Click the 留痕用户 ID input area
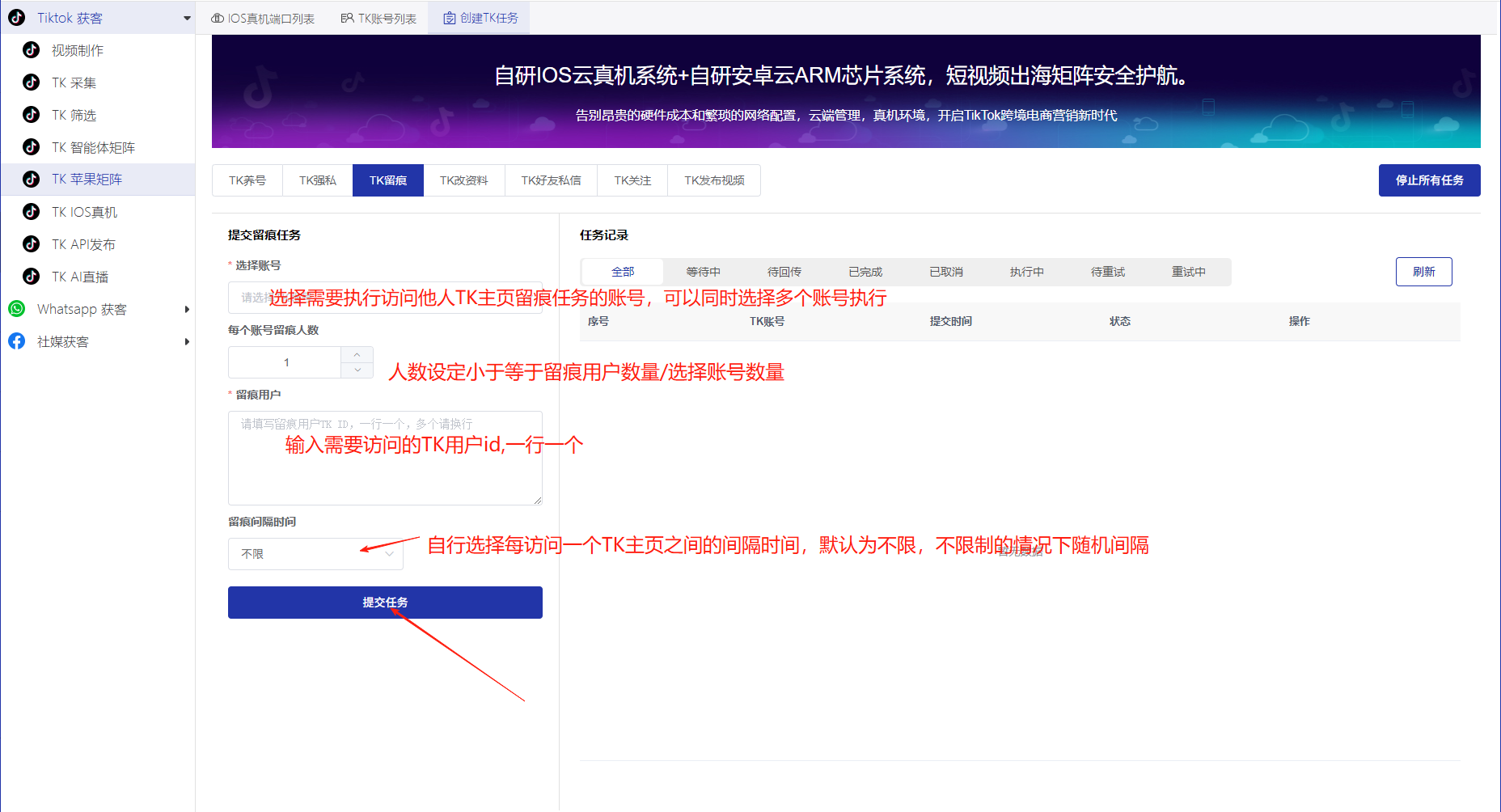The height and width of the screenshot is (812, 1501). [x=385, y=459]
